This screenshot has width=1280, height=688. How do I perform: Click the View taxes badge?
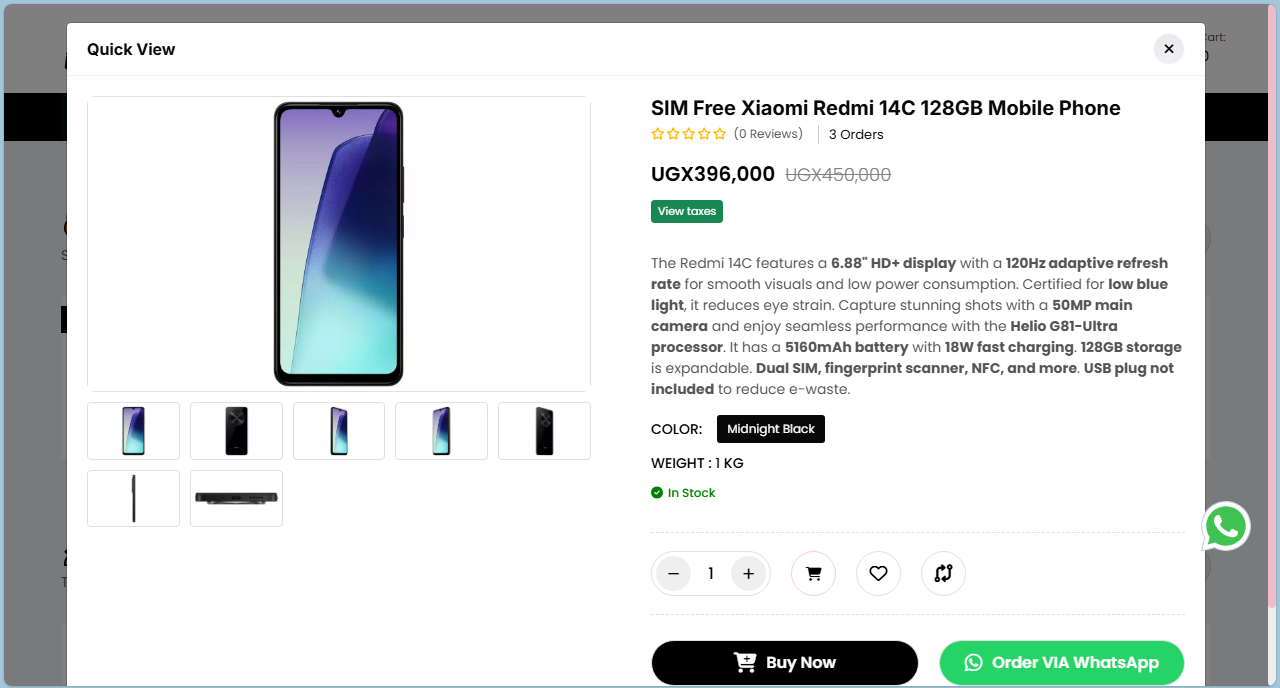click(x=687, y=211)
